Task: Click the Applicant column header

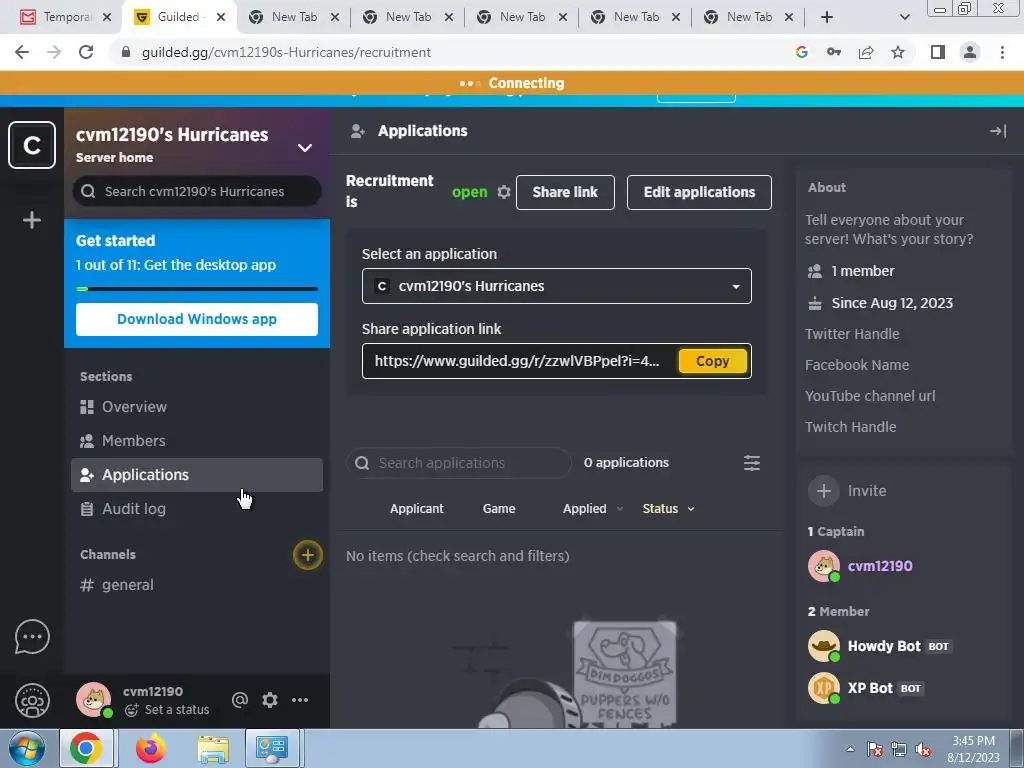Action: tap(417, 509)
